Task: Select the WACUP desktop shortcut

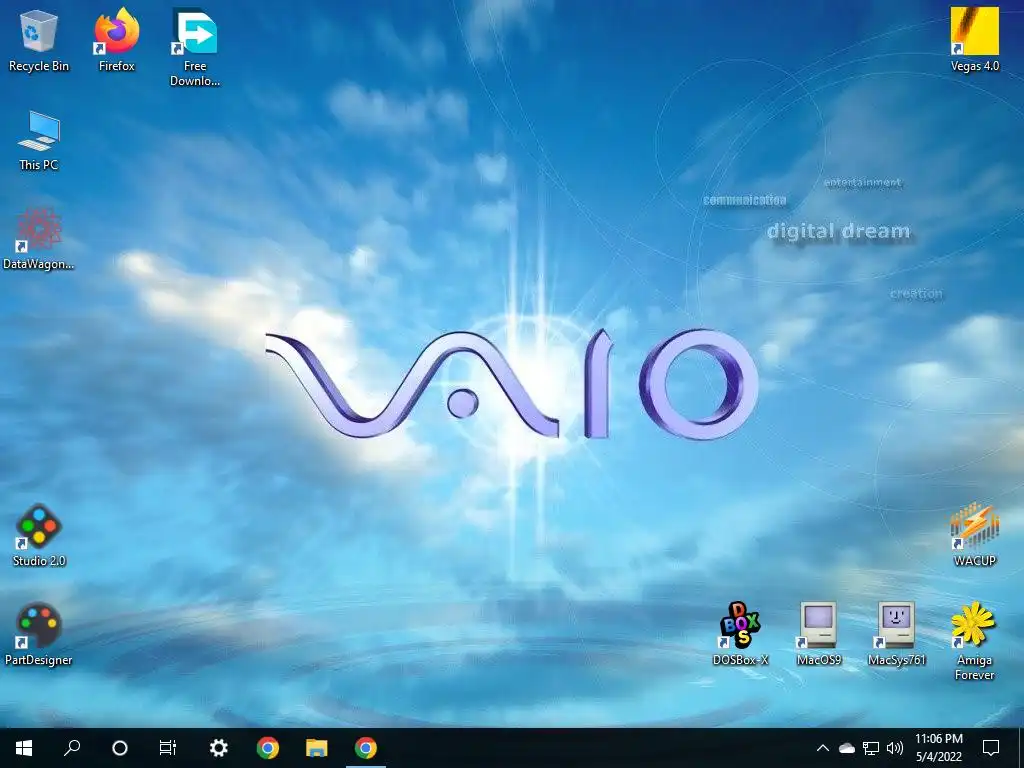Action: (x=974, y=536)
